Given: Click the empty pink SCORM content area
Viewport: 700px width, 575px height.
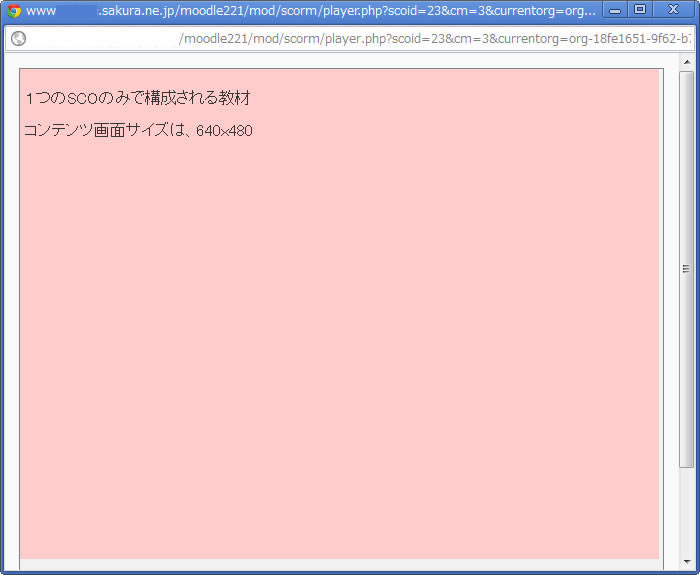Looking at the screenshot, I should (340, 350).
